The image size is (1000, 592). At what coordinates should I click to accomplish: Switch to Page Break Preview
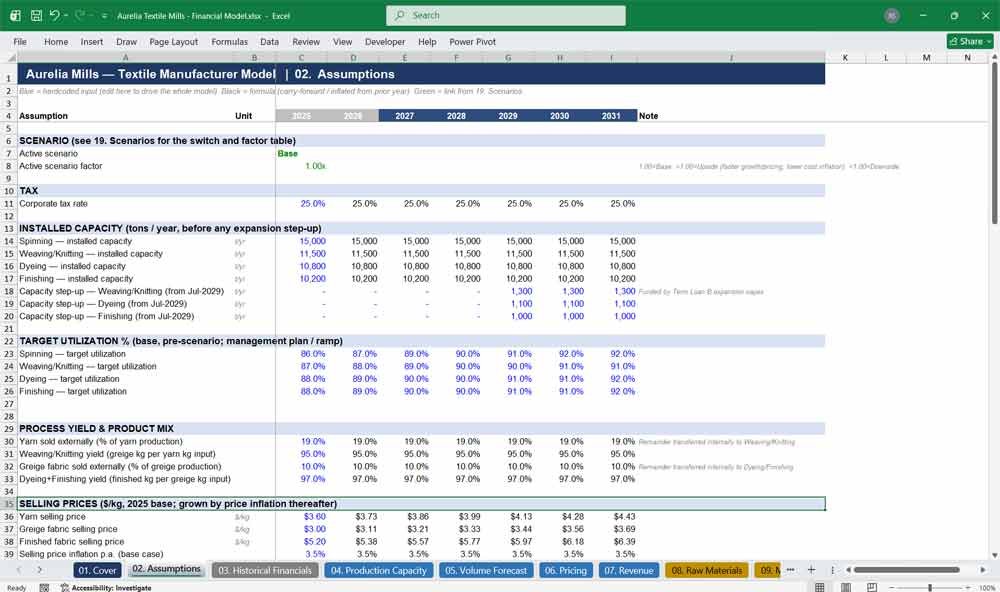[871, 587]
